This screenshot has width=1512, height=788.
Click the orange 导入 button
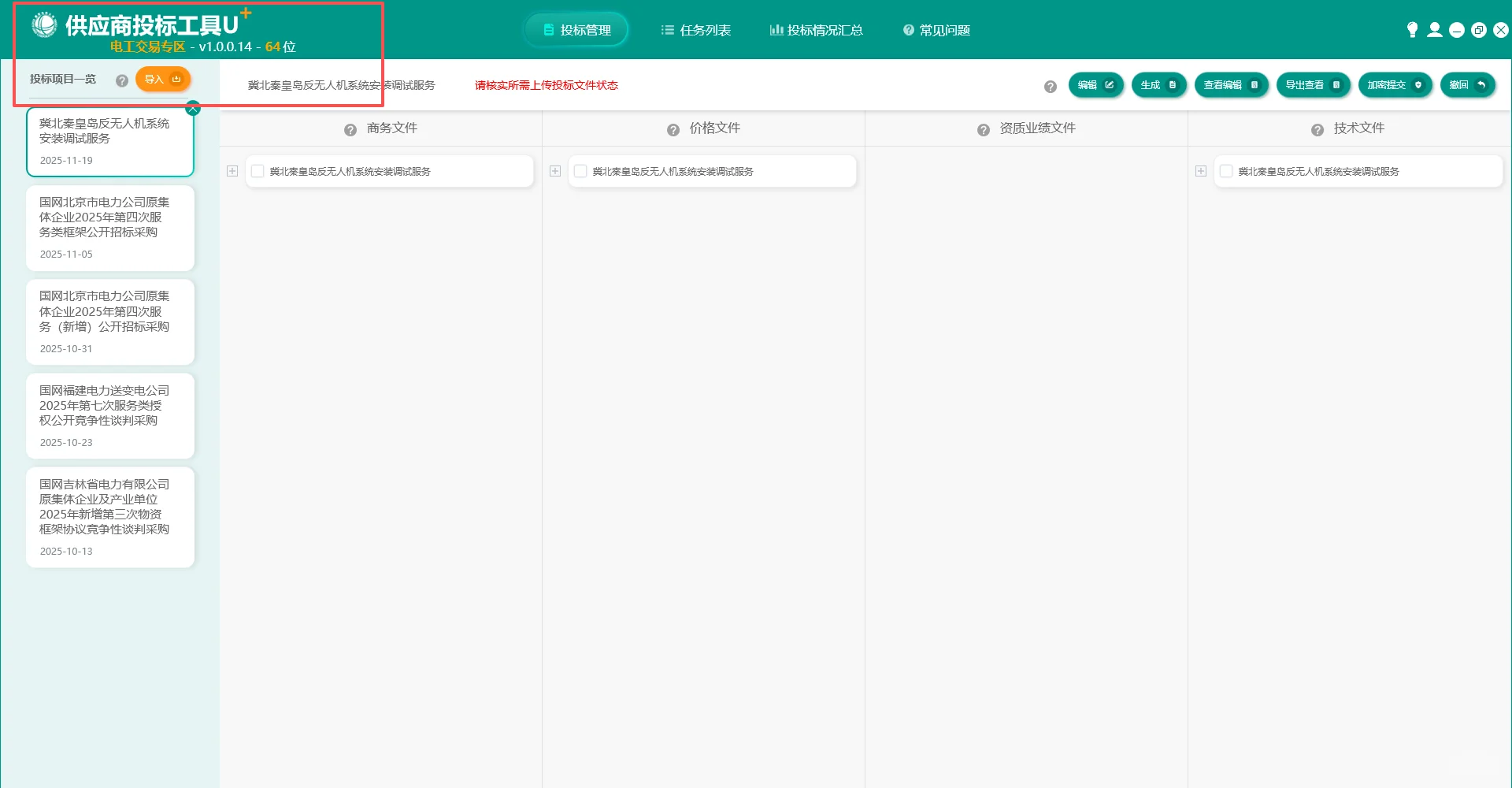coord(163,79)
